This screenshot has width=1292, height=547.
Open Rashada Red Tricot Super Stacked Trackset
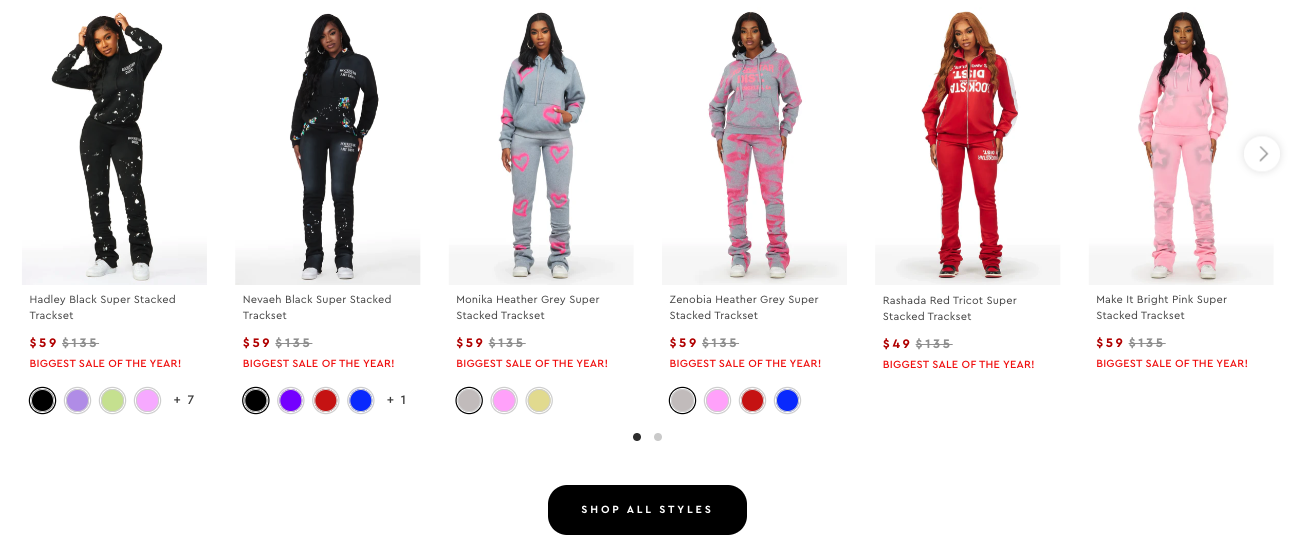949,308
